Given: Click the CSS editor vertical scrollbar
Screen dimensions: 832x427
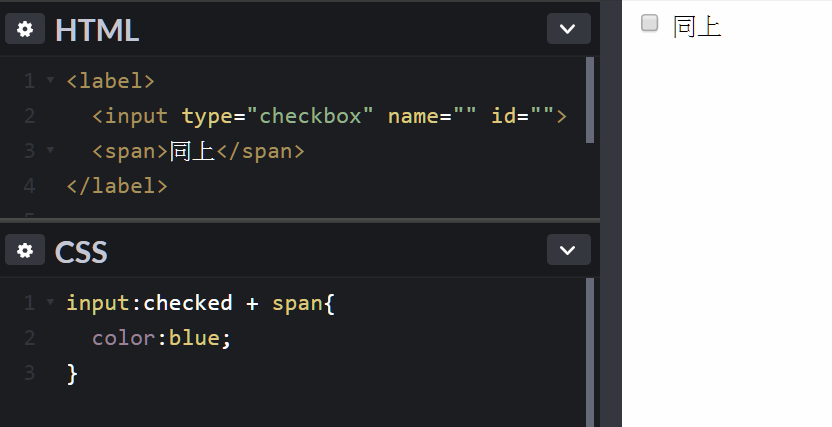Looking at the screenshot, I should (x=590, y=352).
